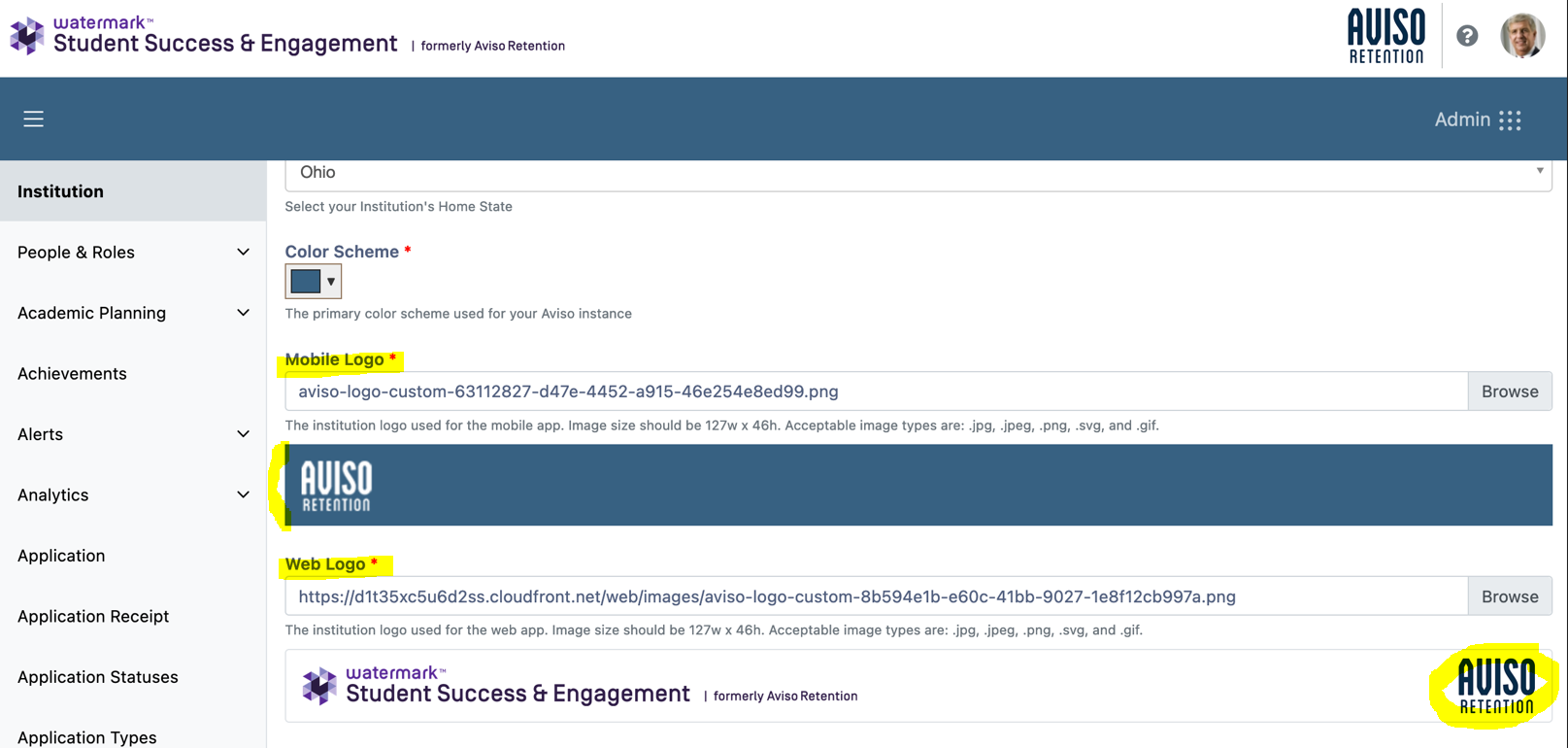Click the Mobile Logo filename field
The height and width of the screenshot is (748, 1568).
(876, 391)
